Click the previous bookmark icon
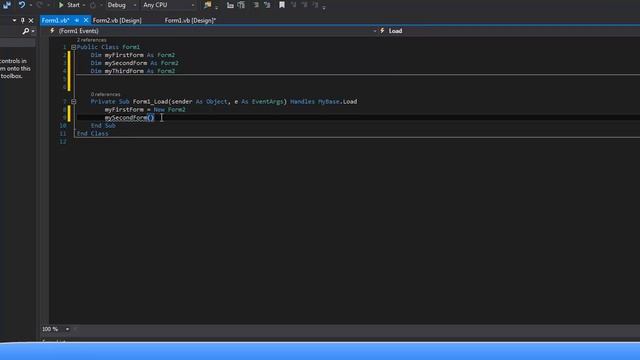The width and height of the screenshot is (640, 360). 293,5
